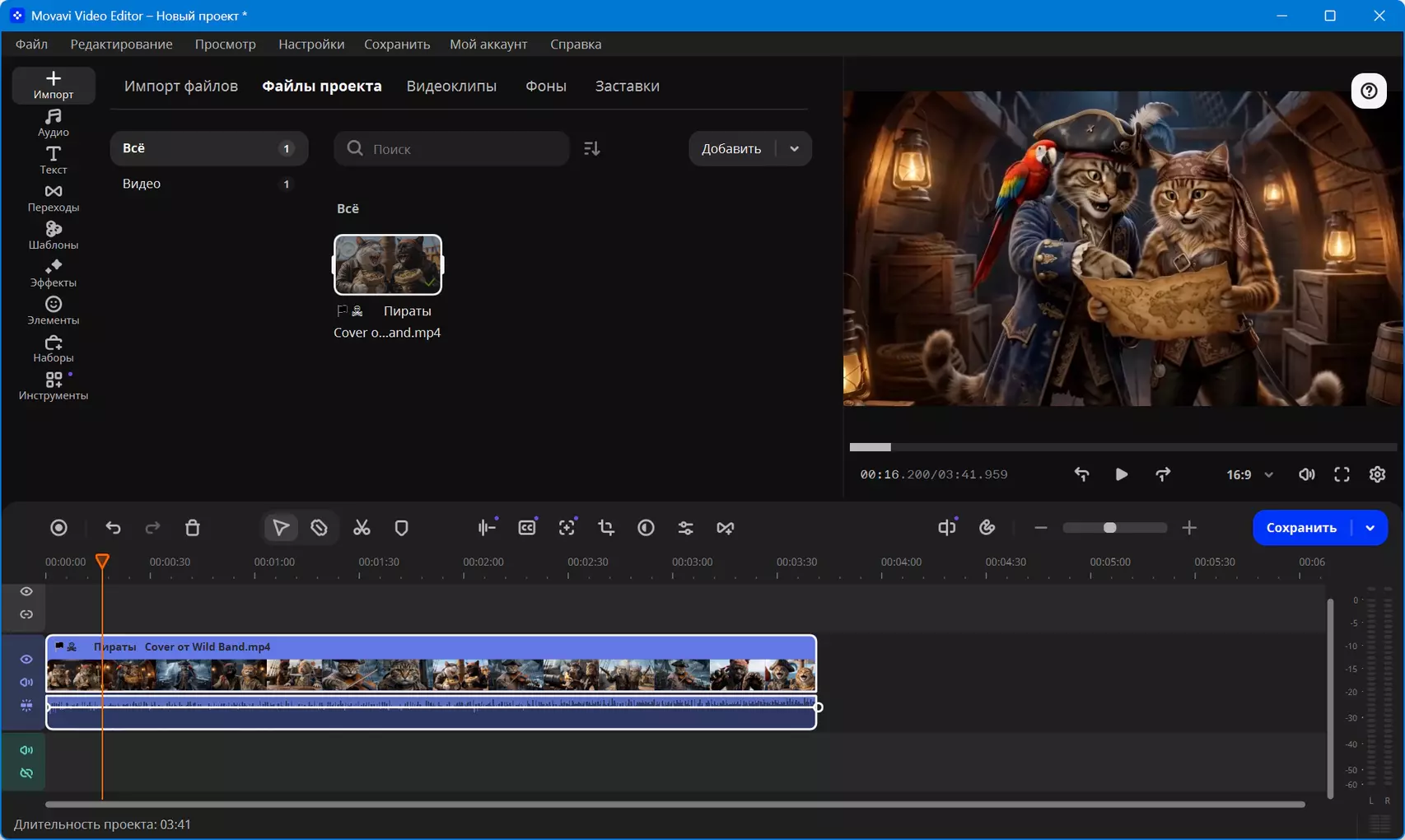The image size is (1405, 840).
Task: Hide the main video track eye icon
Action: point(26,660)
